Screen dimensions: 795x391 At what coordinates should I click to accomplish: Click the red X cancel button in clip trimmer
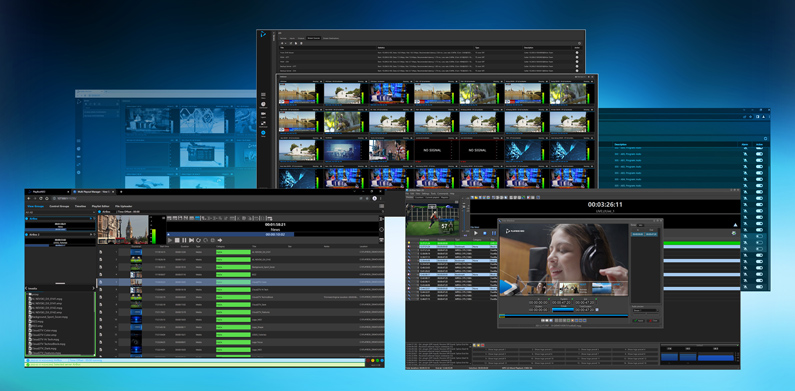coord(653,321)
